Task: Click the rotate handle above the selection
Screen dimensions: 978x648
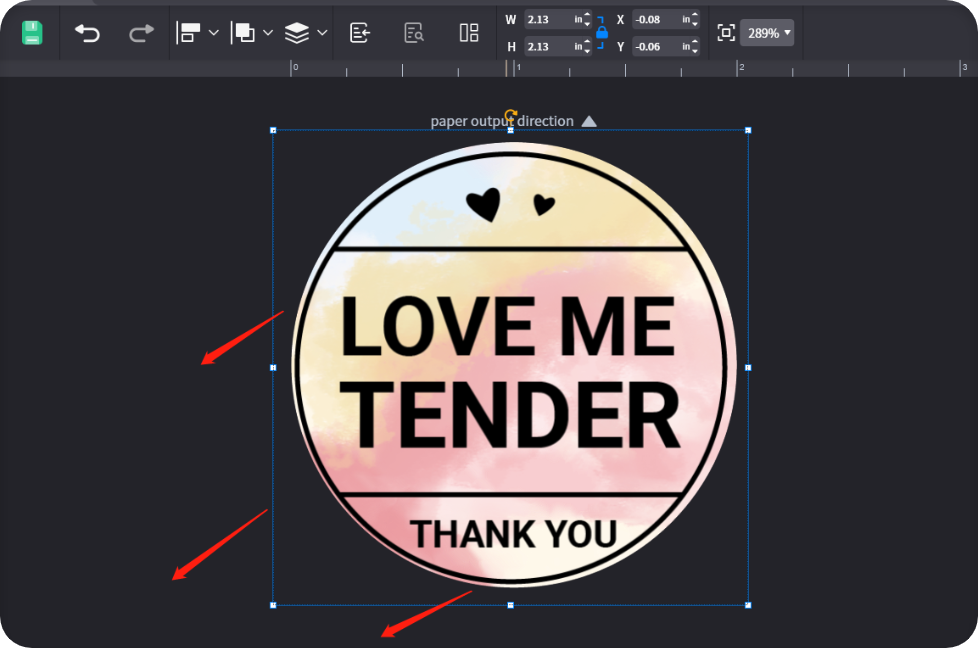Action: (x=511, y=115)
